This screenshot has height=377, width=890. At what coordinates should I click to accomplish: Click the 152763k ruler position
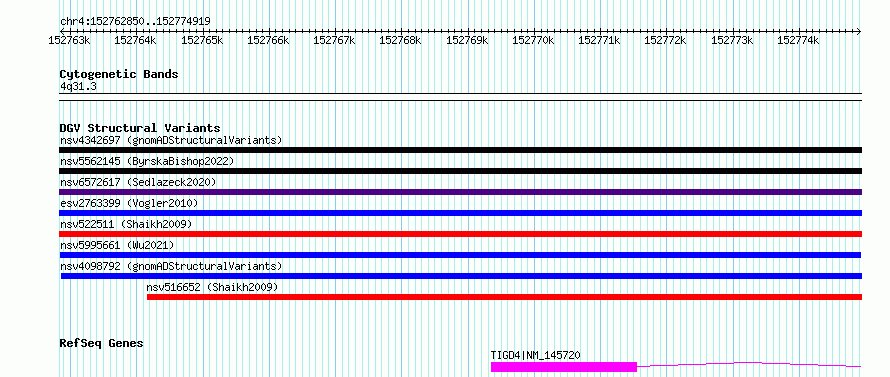tap(69, 40)
